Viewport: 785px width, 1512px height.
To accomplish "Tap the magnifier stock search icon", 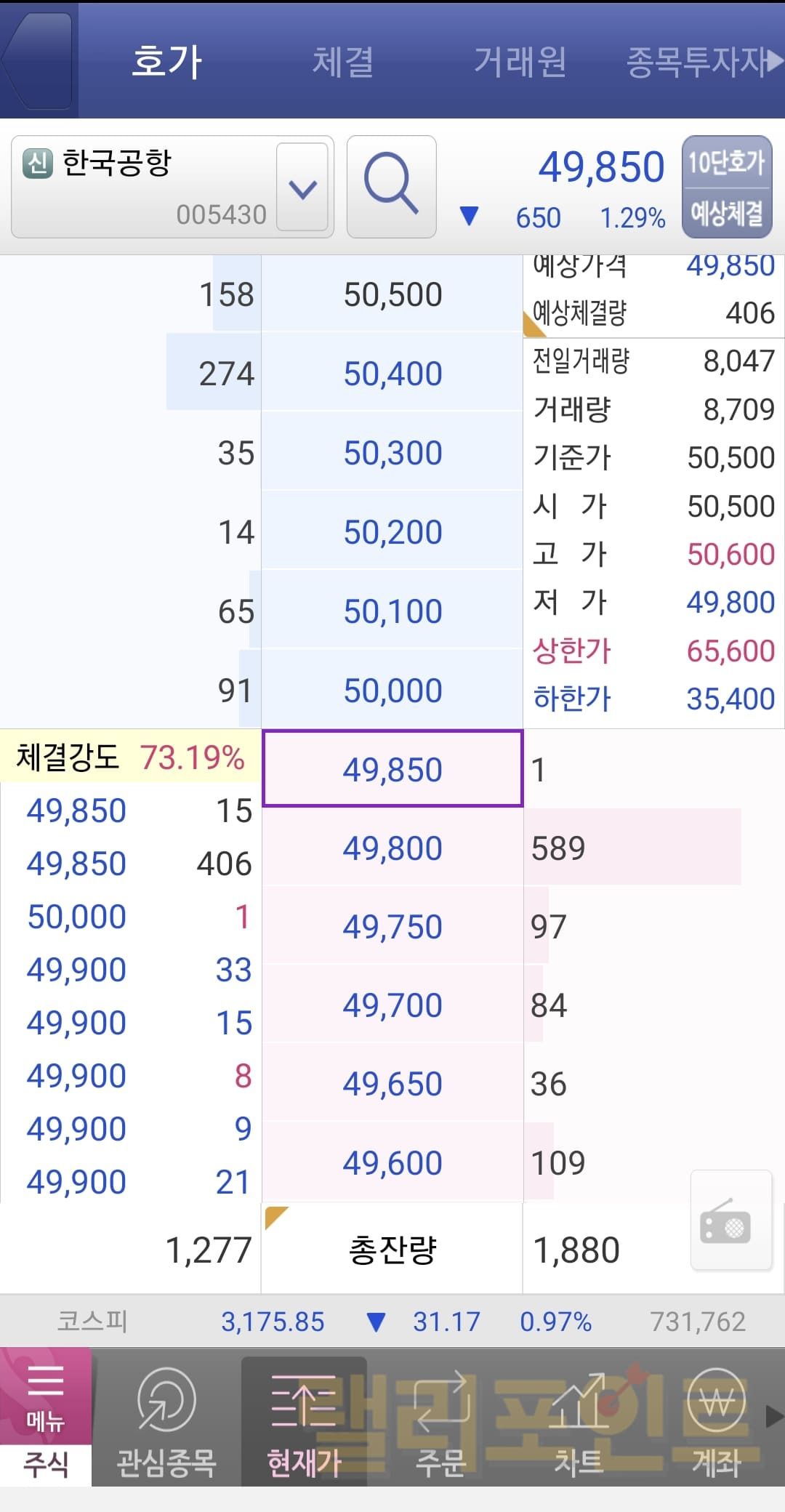I will pyautogui.click(x=391, y=186).
